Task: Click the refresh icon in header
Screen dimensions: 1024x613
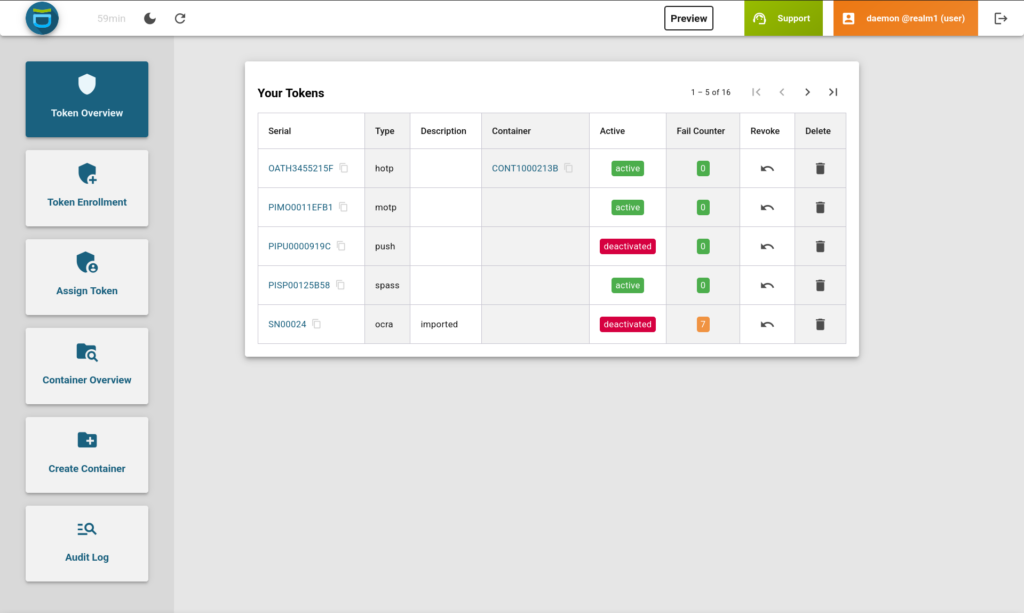Action: [180, 18]
